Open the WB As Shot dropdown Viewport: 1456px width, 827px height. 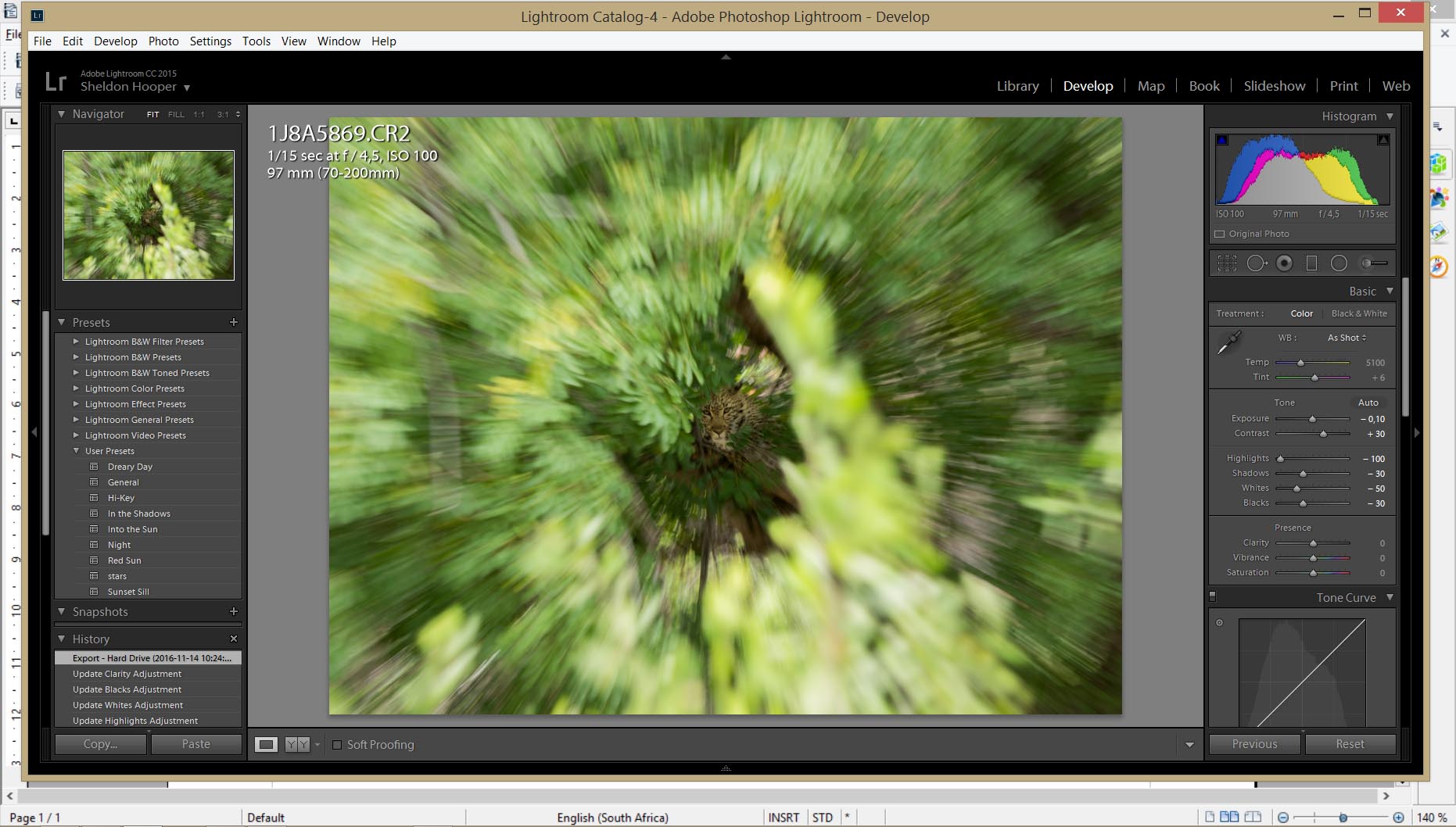[1346, 338]
